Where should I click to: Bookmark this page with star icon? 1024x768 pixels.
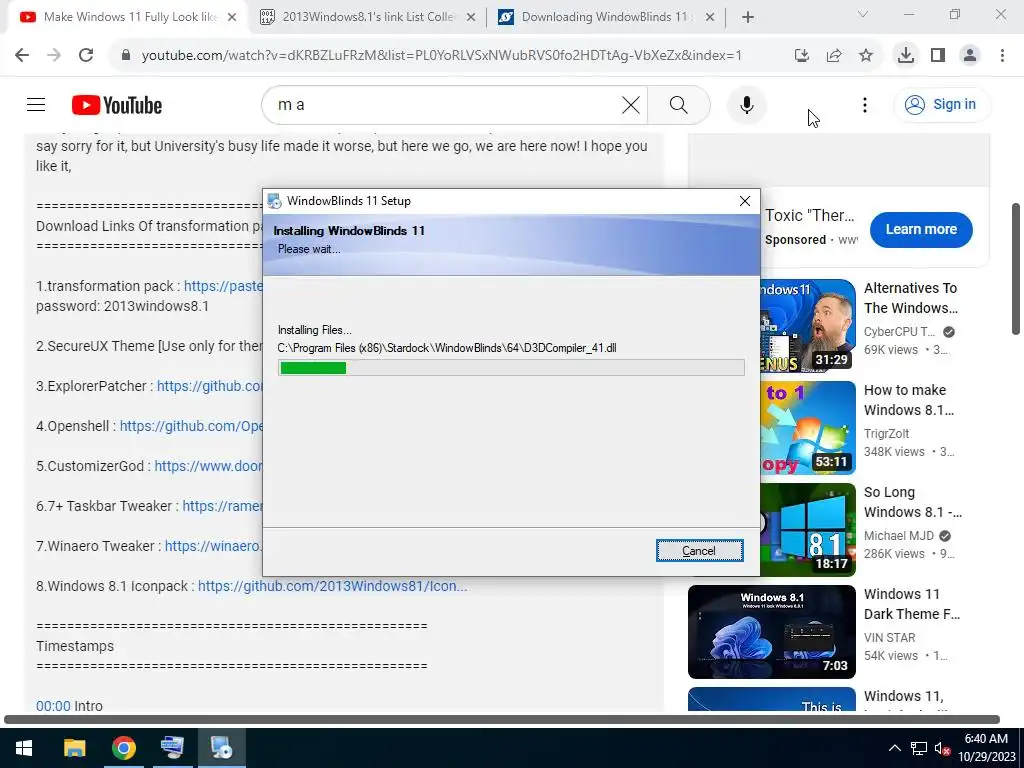click(x=866, y=56)
